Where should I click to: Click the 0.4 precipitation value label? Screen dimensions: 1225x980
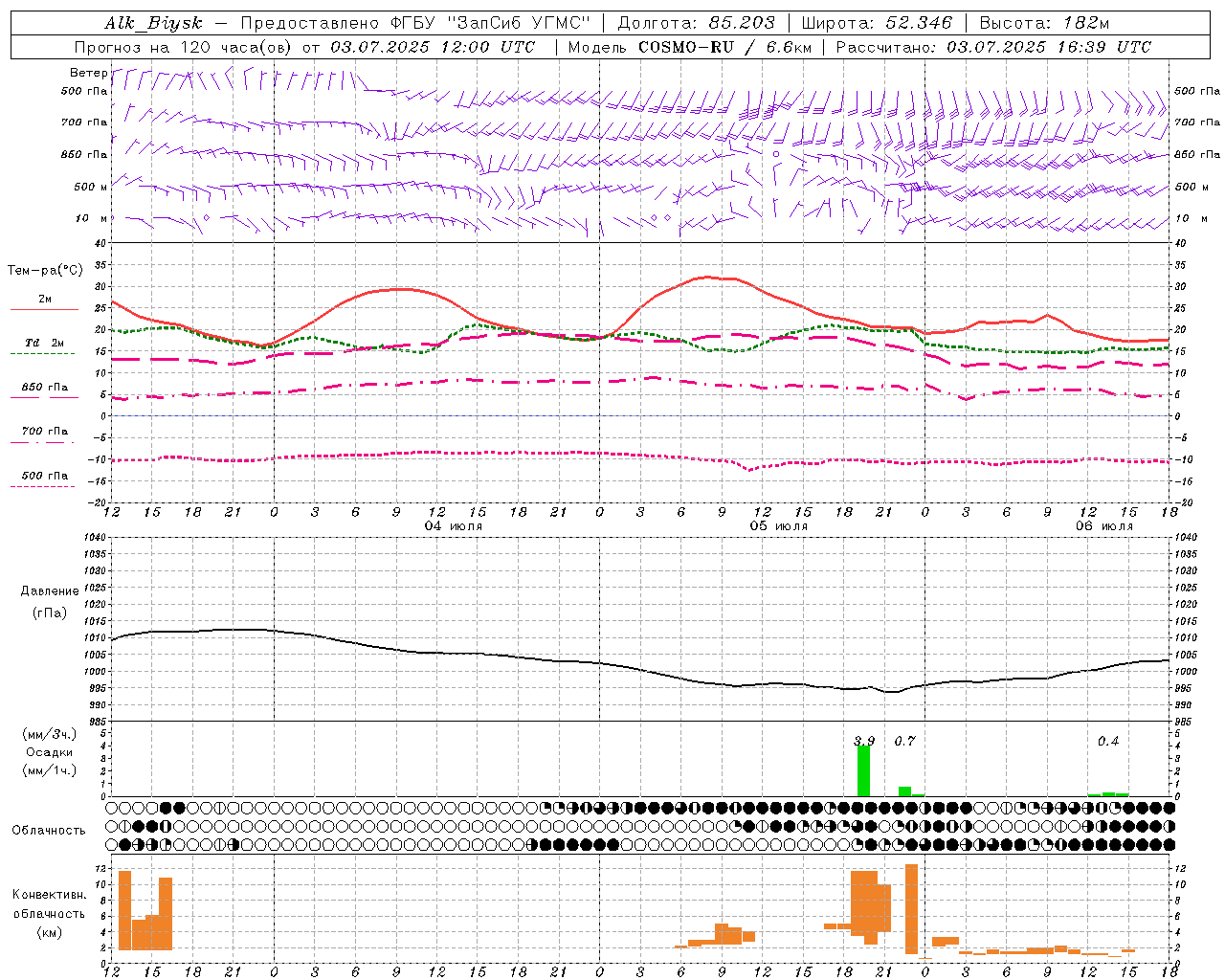click(x=1108, y=741)
